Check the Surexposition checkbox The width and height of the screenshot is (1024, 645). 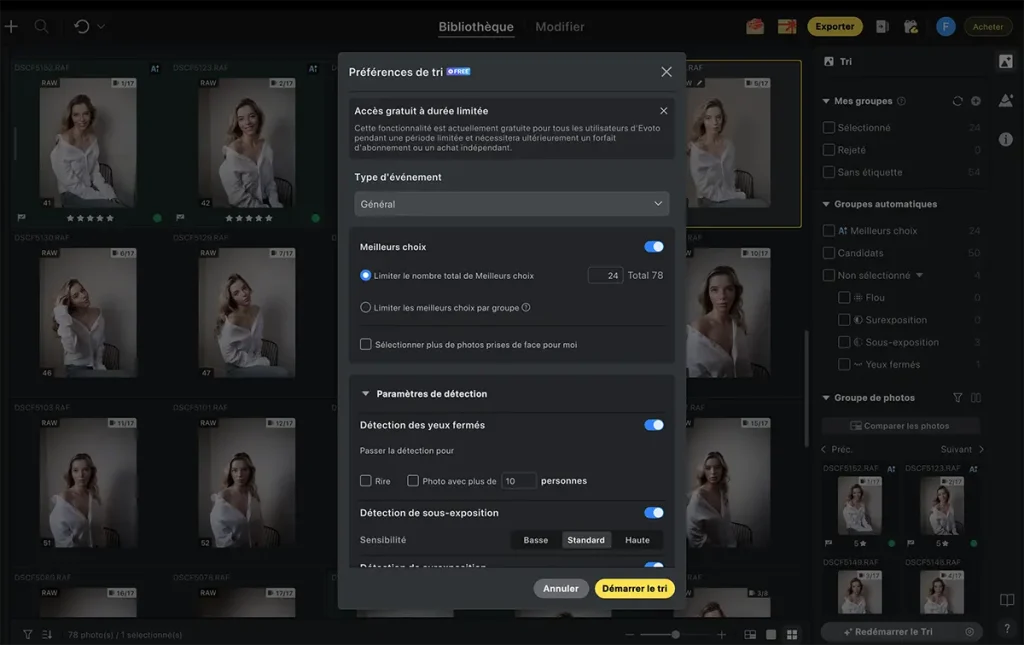[x=844, y=320]
